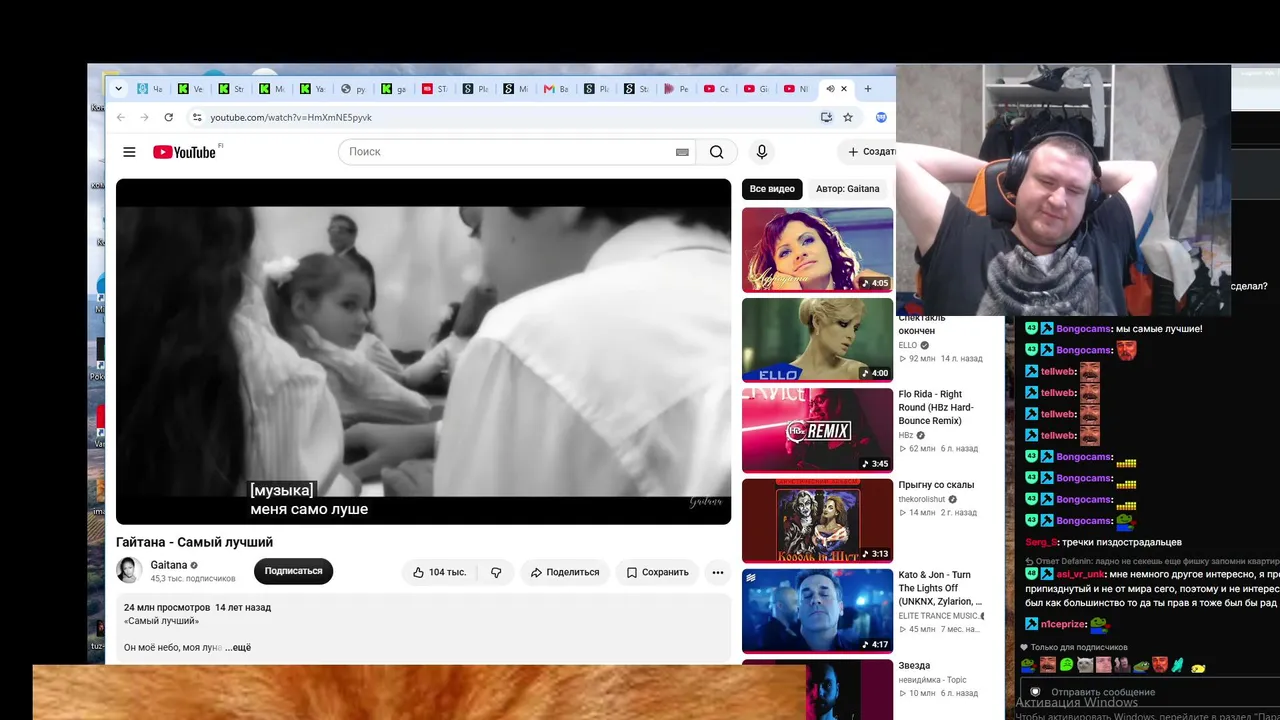Expand the tab search dropdown chevron

point(118,89)
